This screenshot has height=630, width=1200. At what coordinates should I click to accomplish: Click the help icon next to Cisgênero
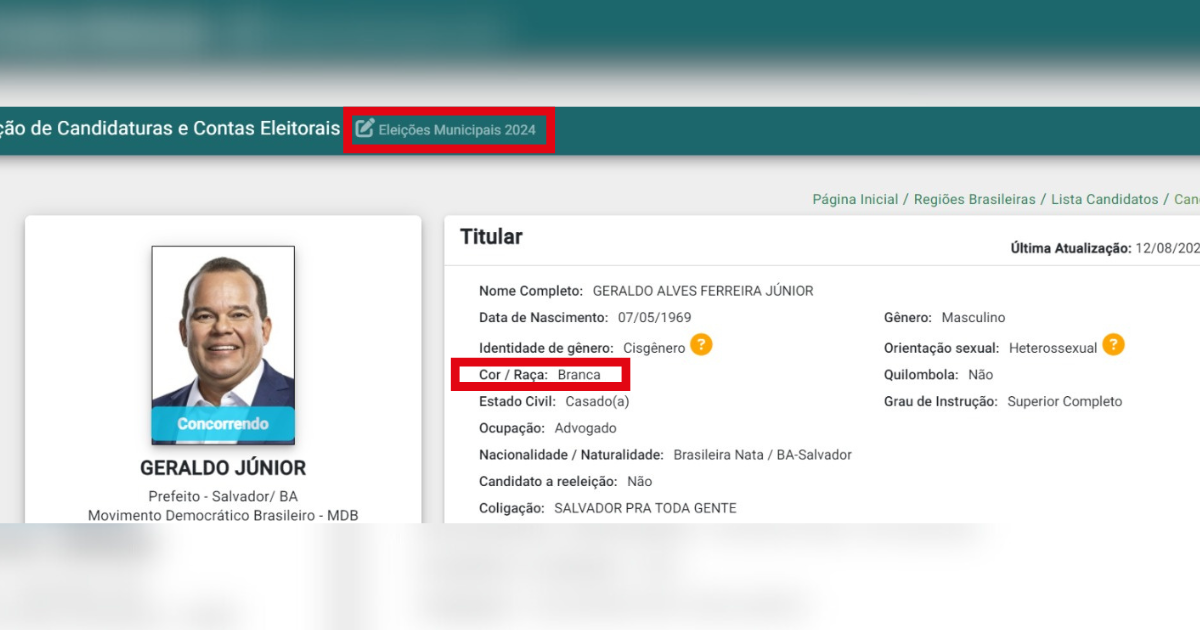pyautogui.click(x=701, y=346)
